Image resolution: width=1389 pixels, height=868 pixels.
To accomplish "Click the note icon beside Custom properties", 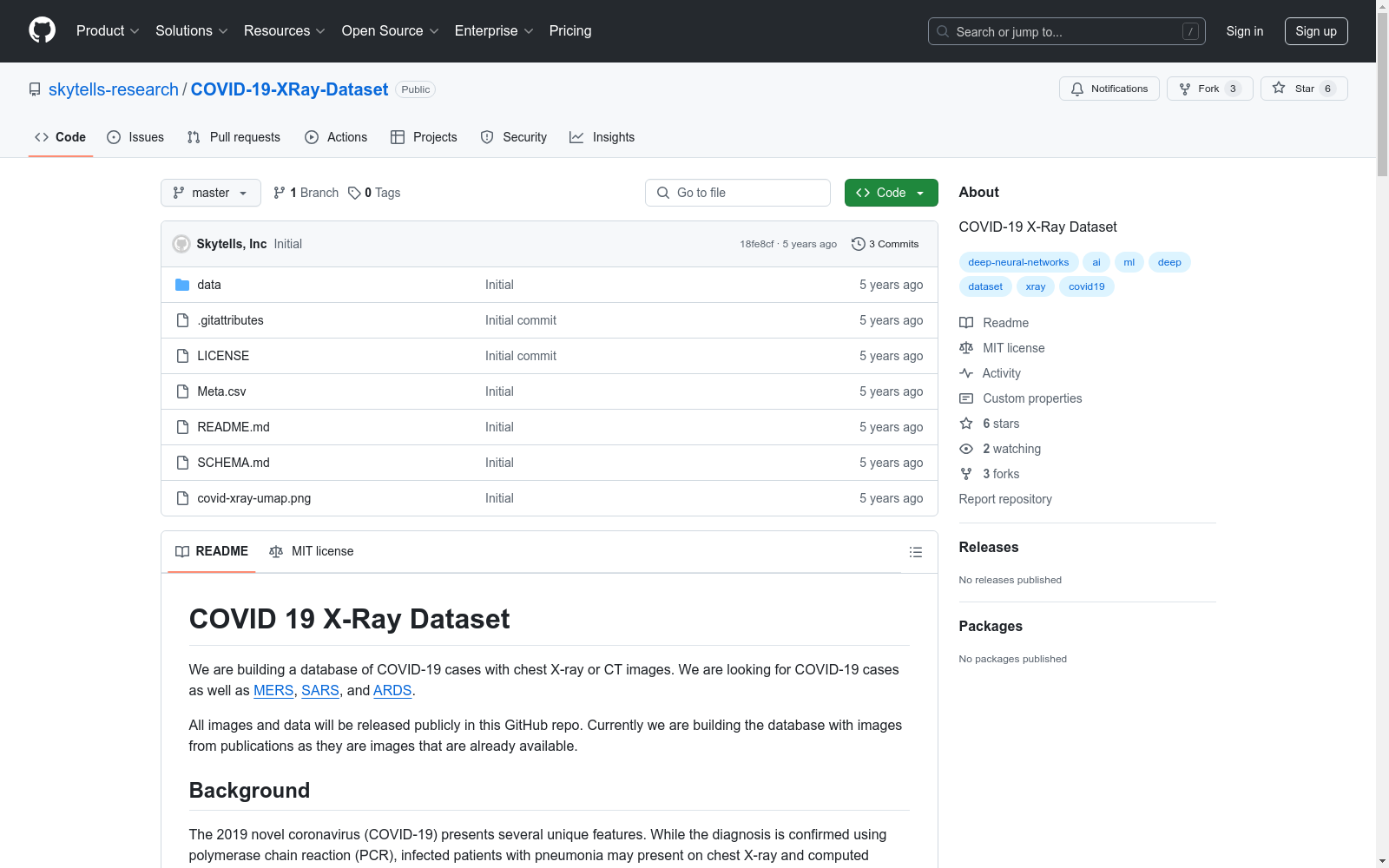I will pos(966,398).
